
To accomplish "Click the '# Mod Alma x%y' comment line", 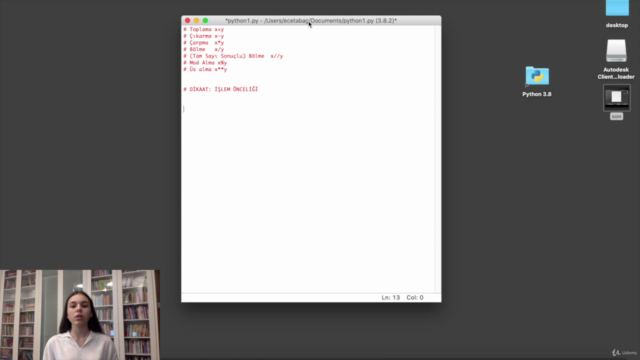I will tap(205, 62).
